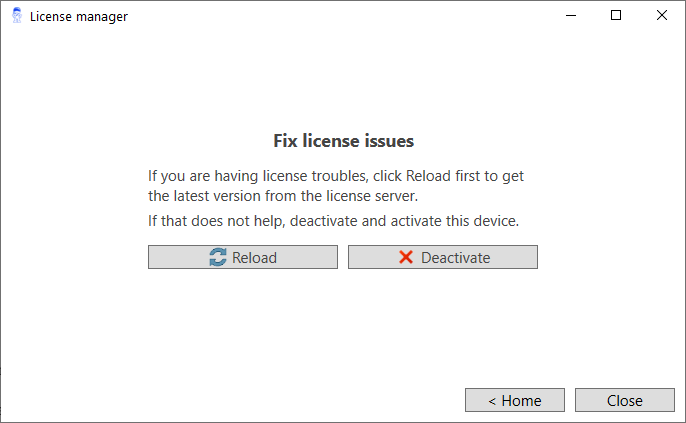Click the "If that does not help" sentence
This screenshot has width=686, height=423.
(x=333, y=220)
